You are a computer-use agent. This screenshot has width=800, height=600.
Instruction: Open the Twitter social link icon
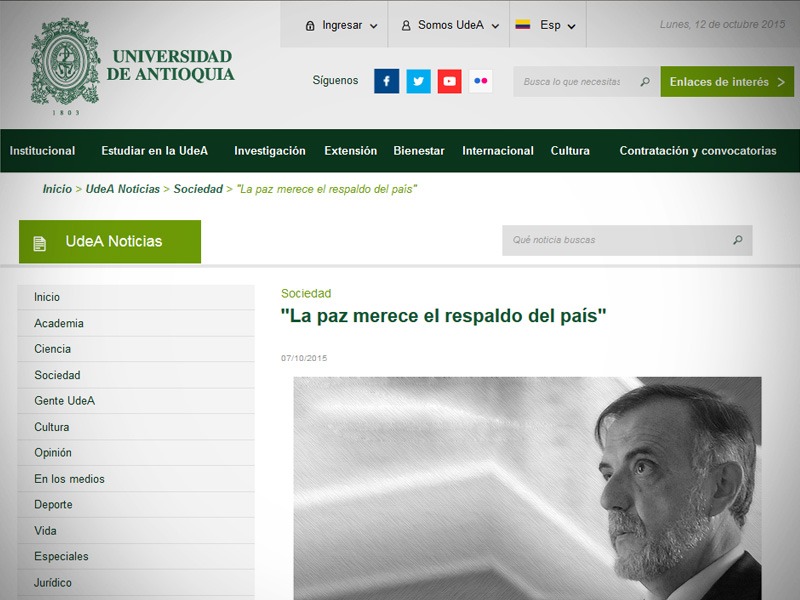click(x=418, y=81)
